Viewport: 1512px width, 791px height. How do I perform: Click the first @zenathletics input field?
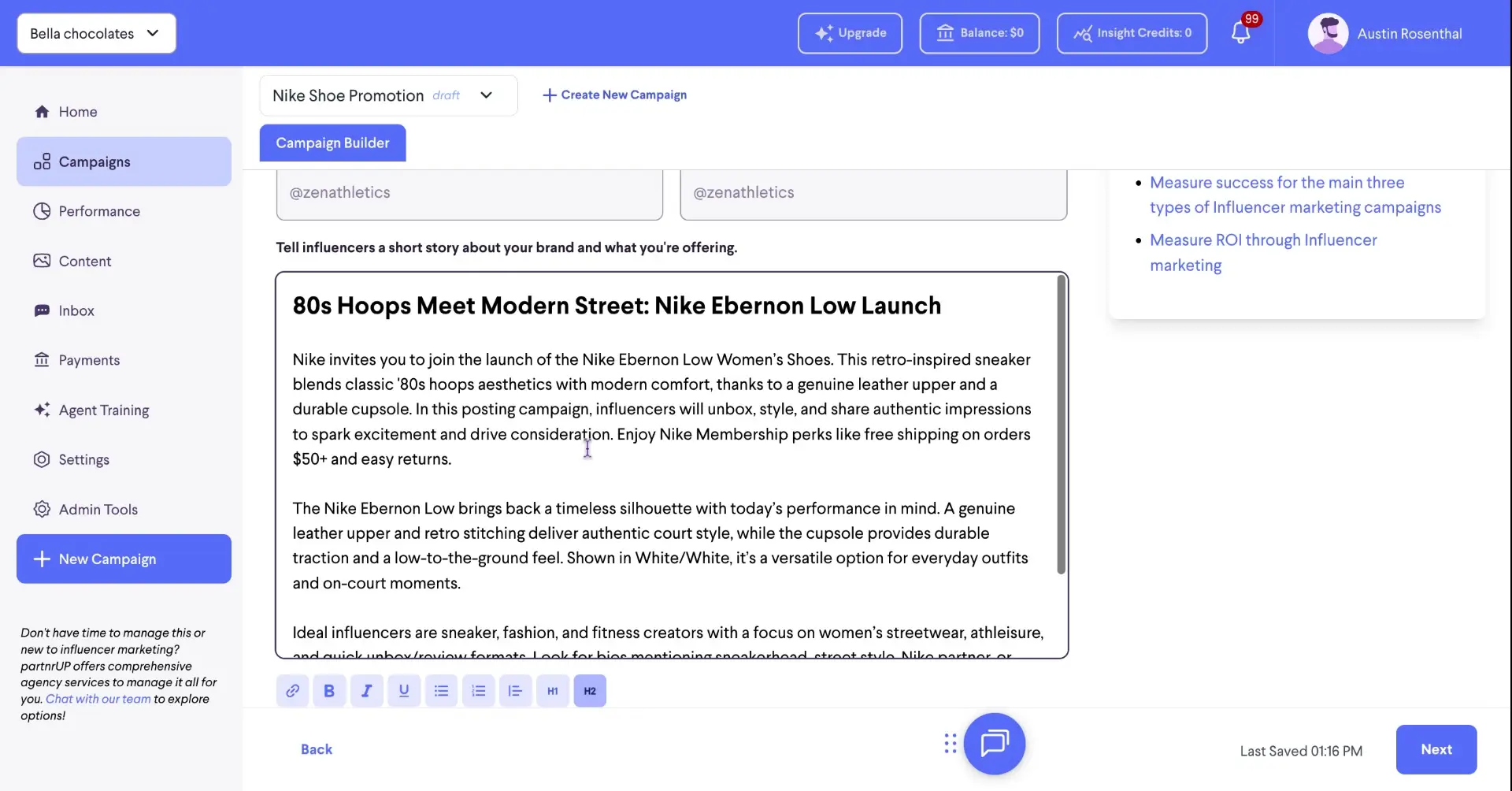click(x=469, y=192)
